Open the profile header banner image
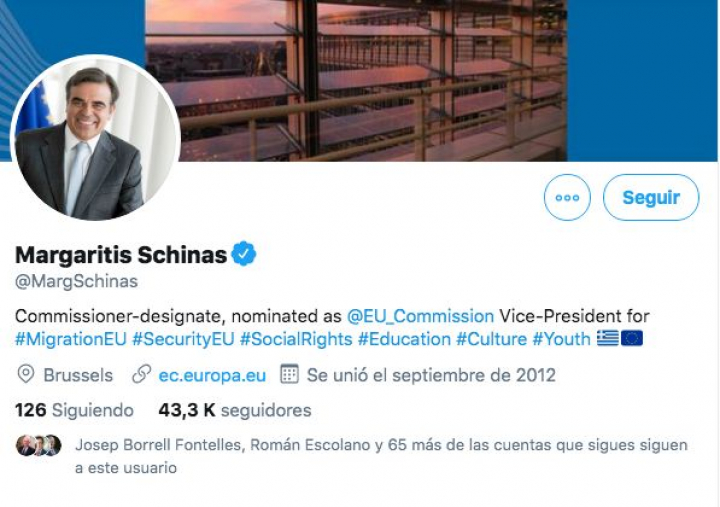 (450, 80)
